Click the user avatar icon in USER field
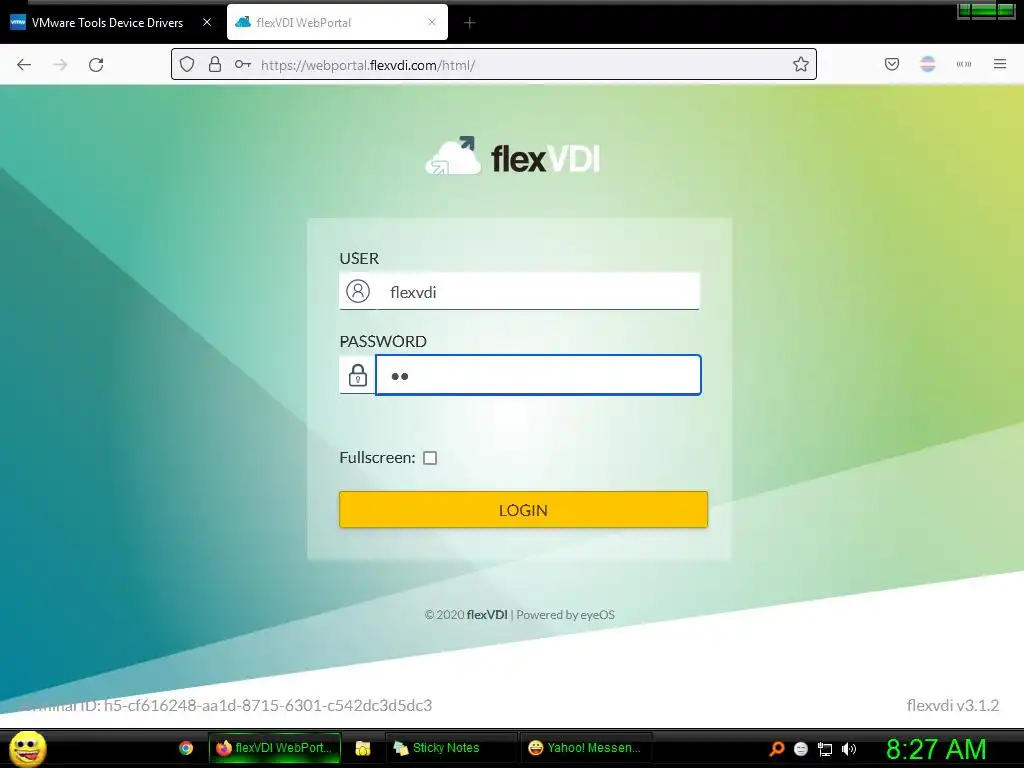The image size is (1024, 768). pos(358,291)
